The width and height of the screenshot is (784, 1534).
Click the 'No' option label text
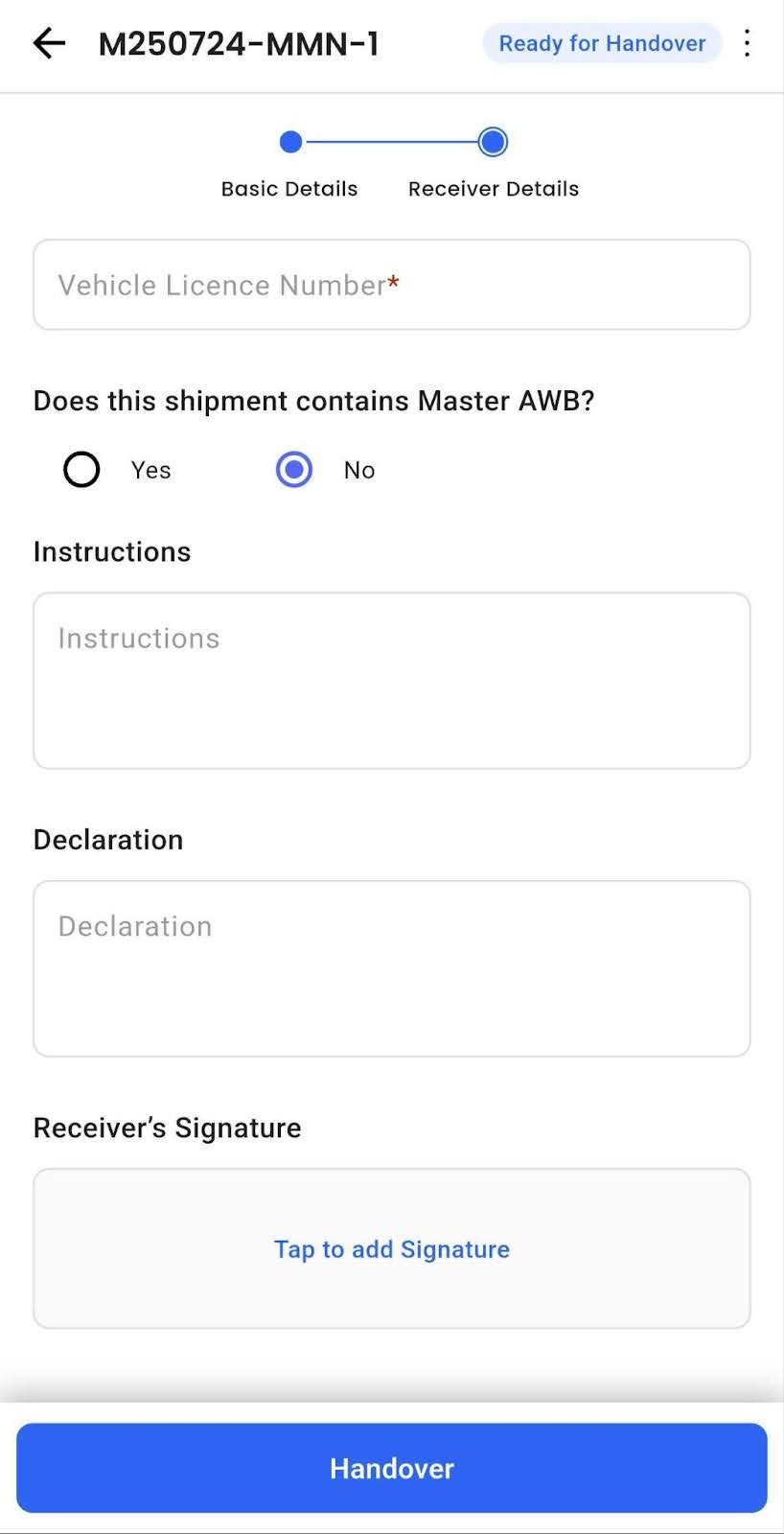pos(359,470)
